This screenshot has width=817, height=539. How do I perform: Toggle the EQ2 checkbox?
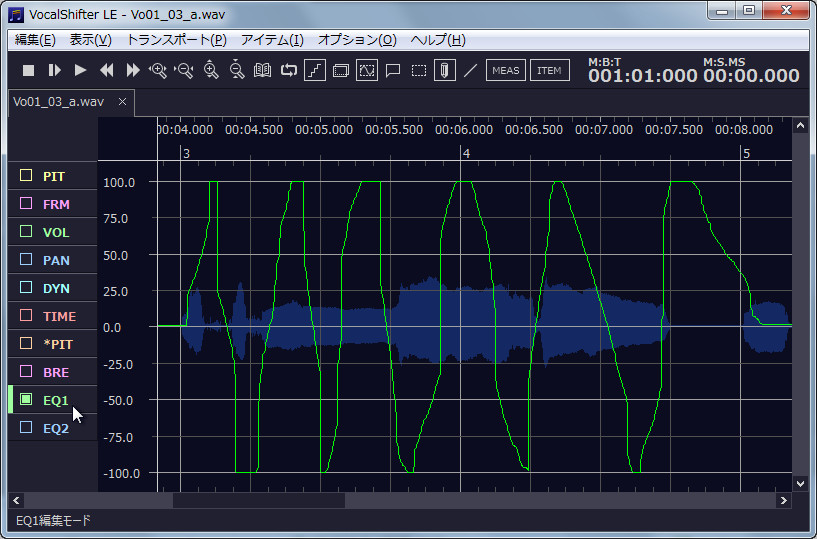click(x=26, y=427)
